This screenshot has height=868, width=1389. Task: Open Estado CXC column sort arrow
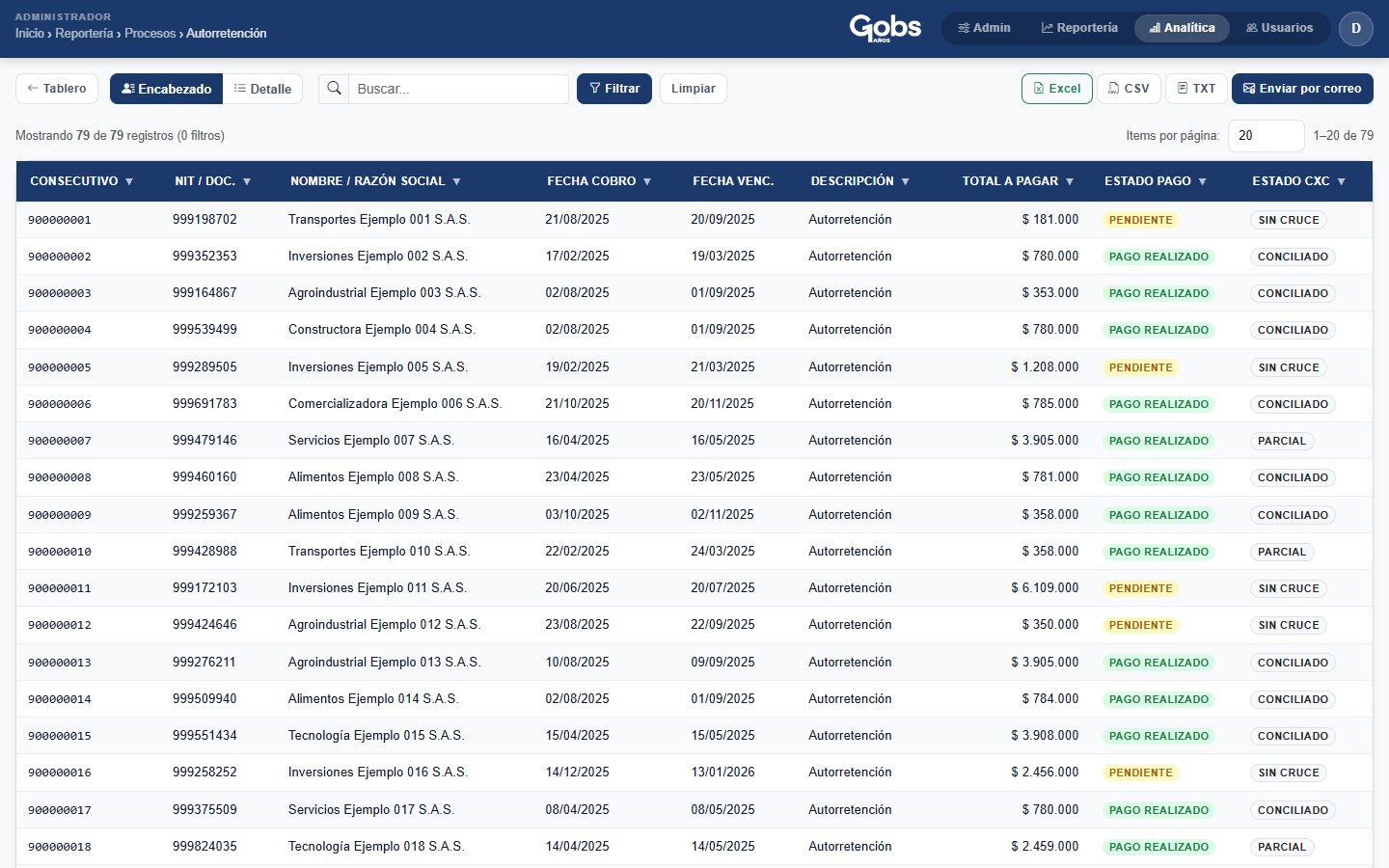click(1341, 181)
